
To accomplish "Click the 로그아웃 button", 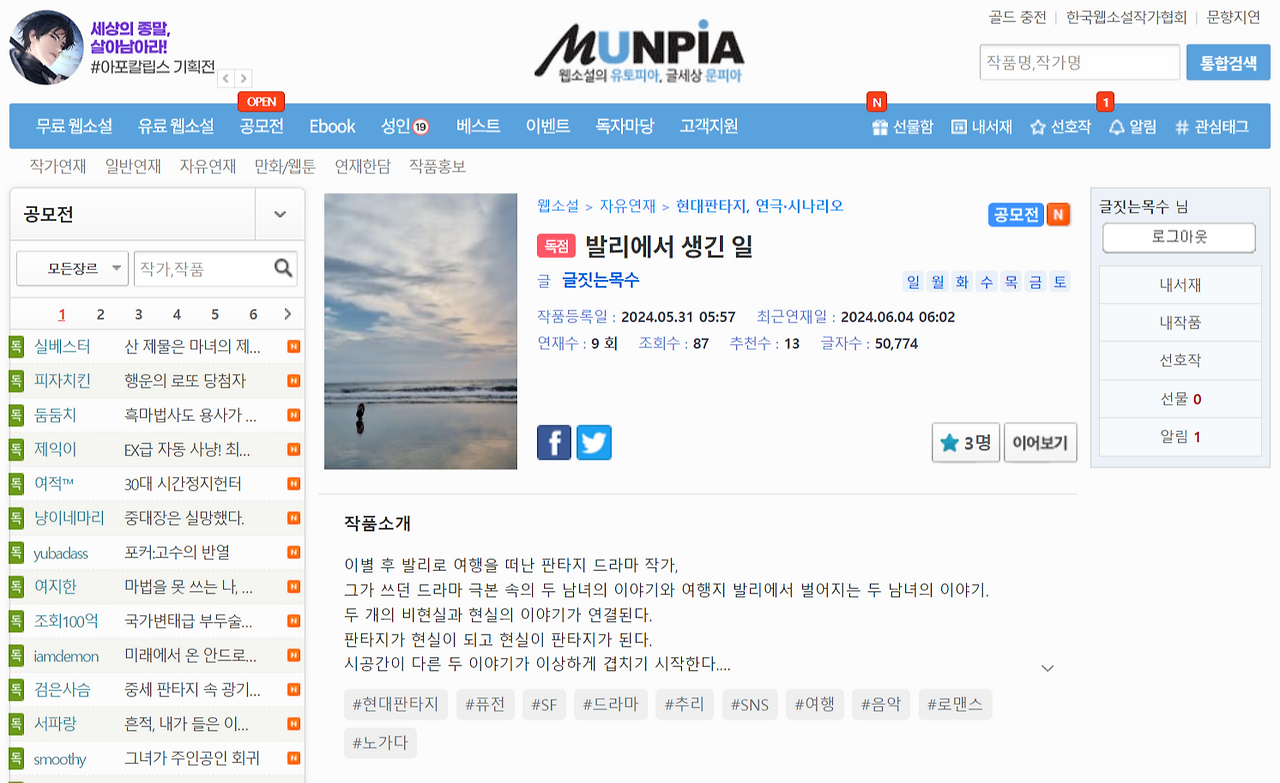I will [1179, 237].
